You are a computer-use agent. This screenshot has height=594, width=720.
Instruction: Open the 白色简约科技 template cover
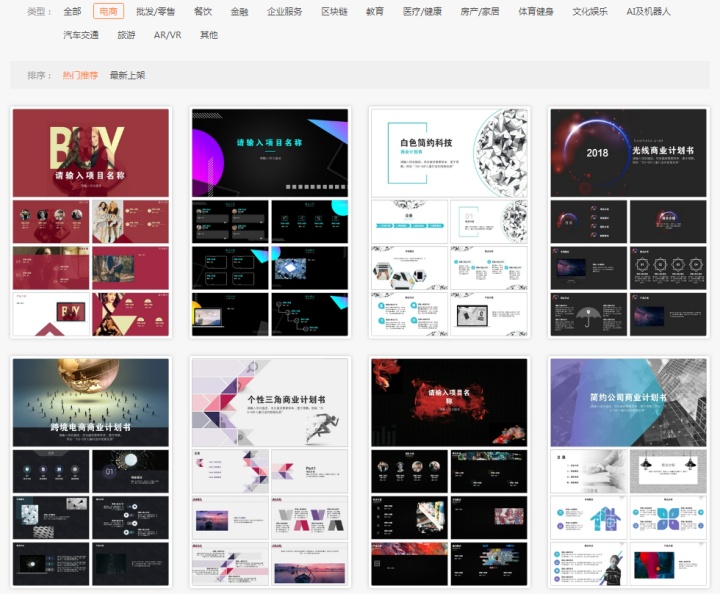click(449, 153)
